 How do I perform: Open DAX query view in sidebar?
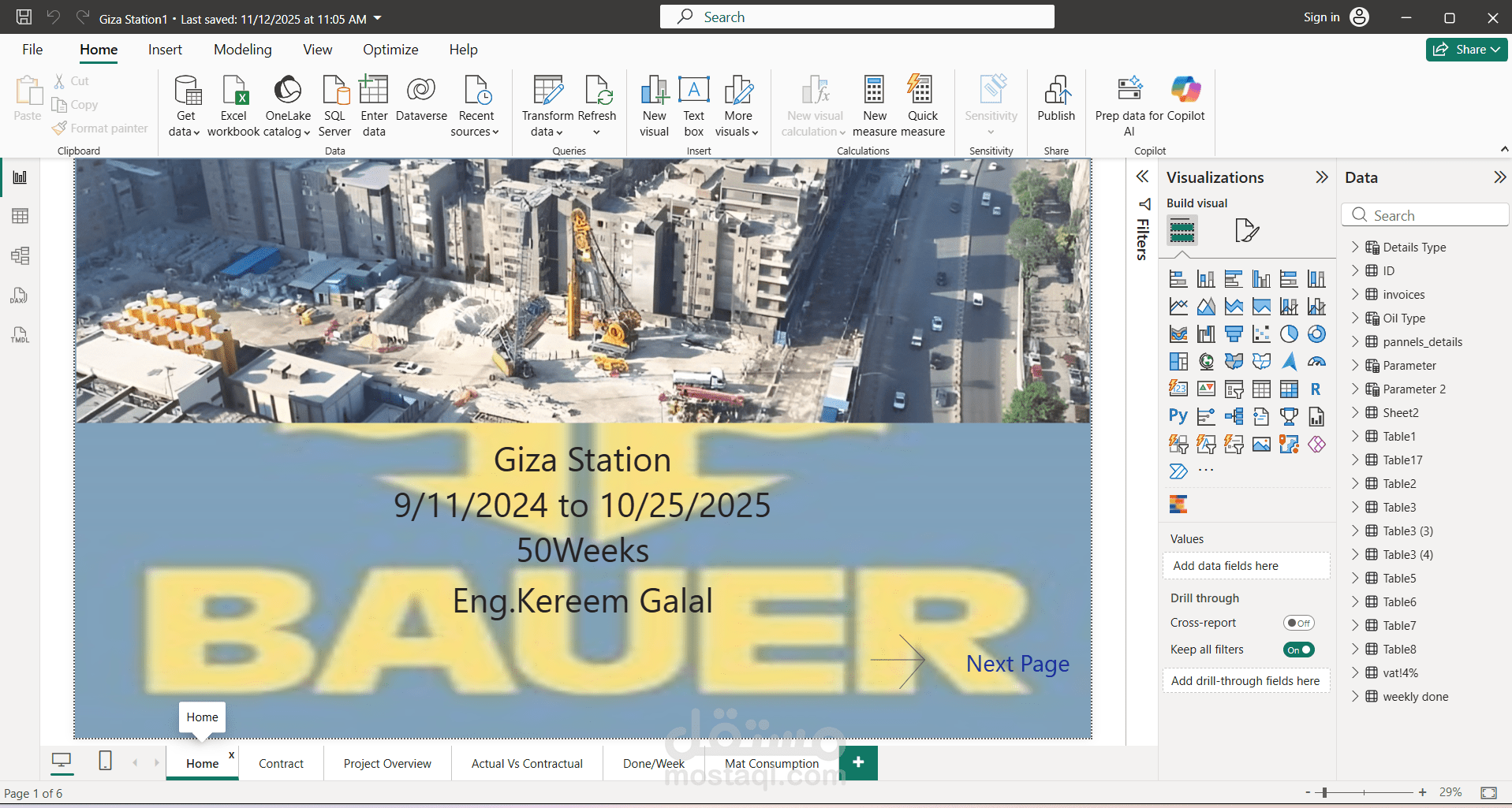tap(21, 296)
